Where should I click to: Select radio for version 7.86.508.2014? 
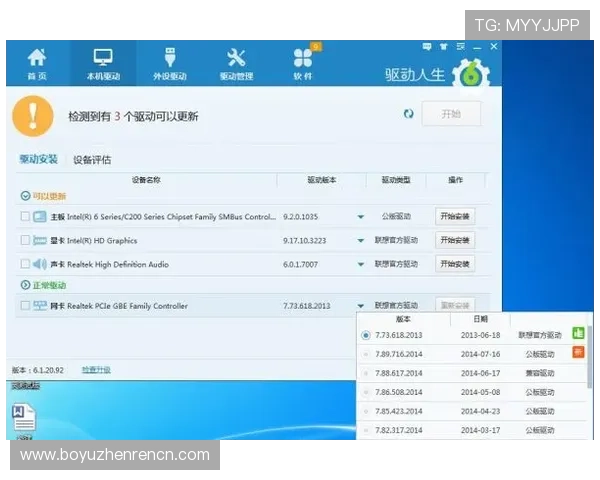[x=366, y=392]
